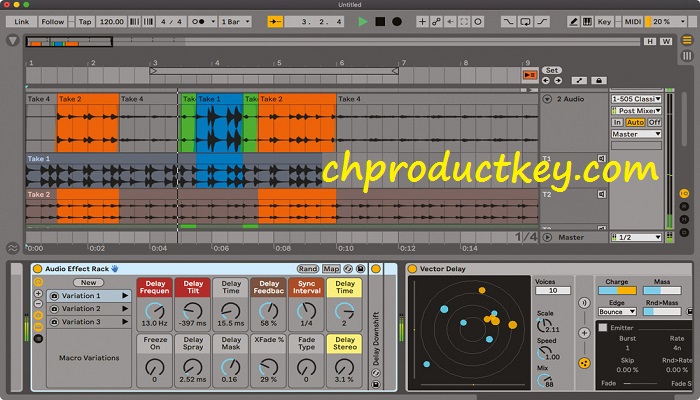Activate the Punch-In switch icon

508,21
